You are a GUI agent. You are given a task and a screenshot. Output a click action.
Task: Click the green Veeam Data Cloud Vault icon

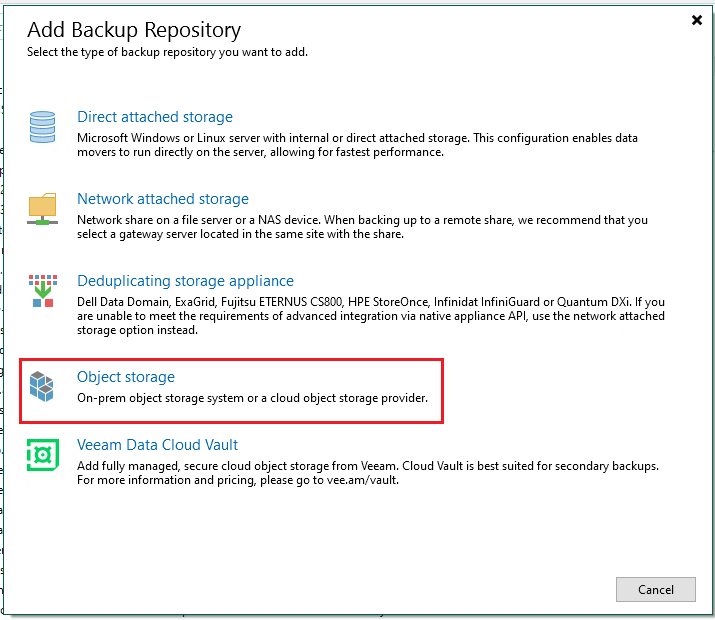click(x=43, y=455)
